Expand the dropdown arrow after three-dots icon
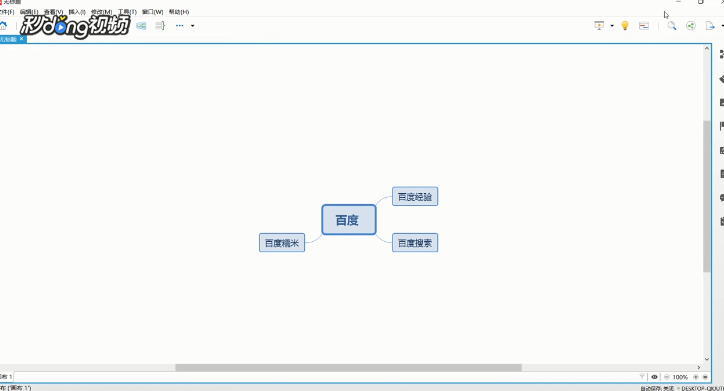Viewport: 724px width, 391px height. click(193, 26)
